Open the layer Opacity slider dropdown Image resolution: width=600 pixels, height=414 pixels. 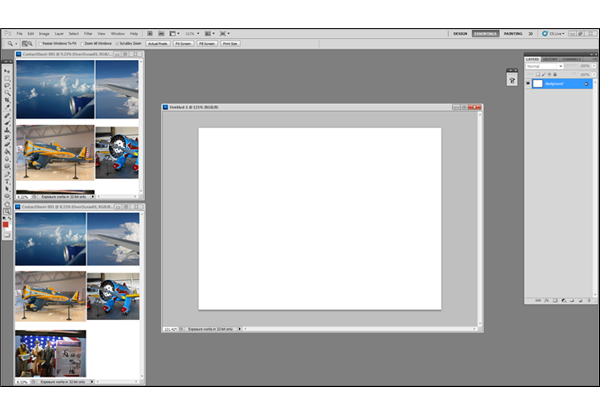pyautogui.click(x=594, y=66)
